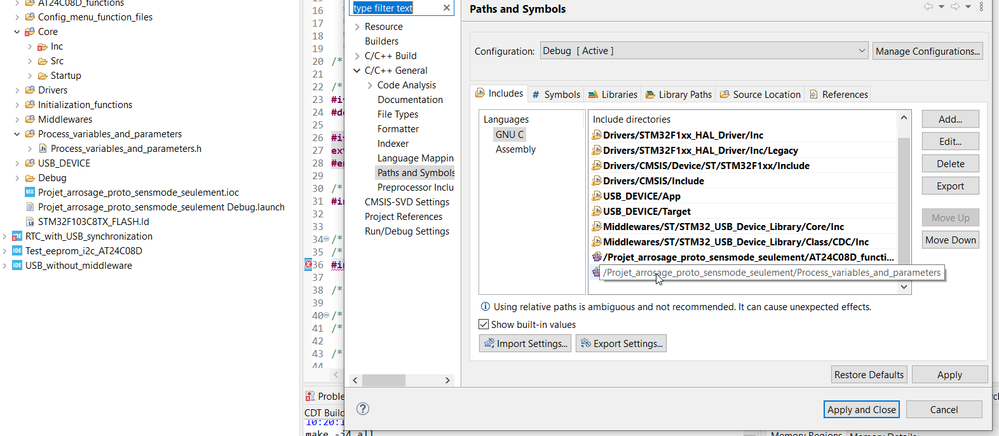The image size is (999, 436).
Task: Open the Library Paths tab
Action: (679, 94)
